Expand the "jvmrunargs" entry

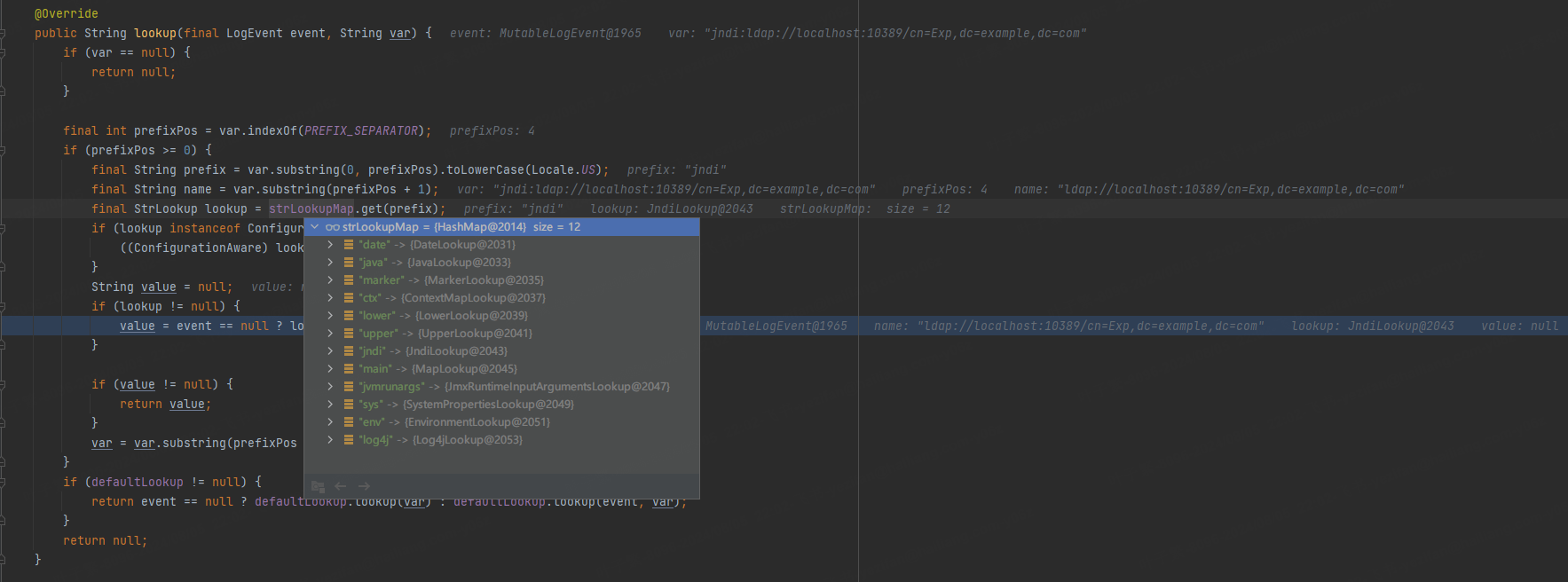(x=330, y=387)
